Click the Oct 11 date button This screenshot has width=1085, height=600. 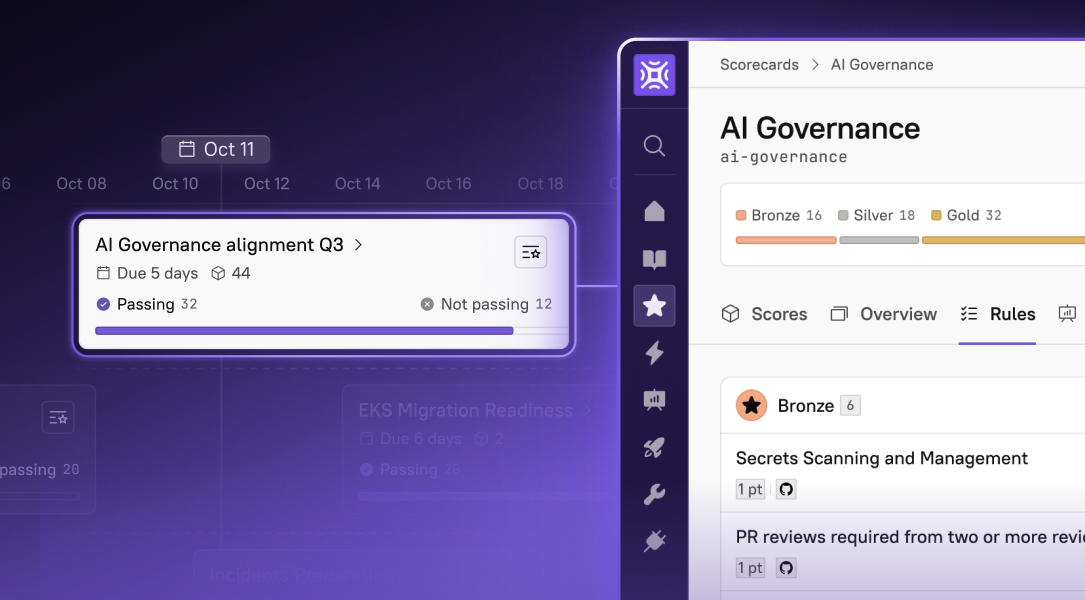tap(215, 148)
